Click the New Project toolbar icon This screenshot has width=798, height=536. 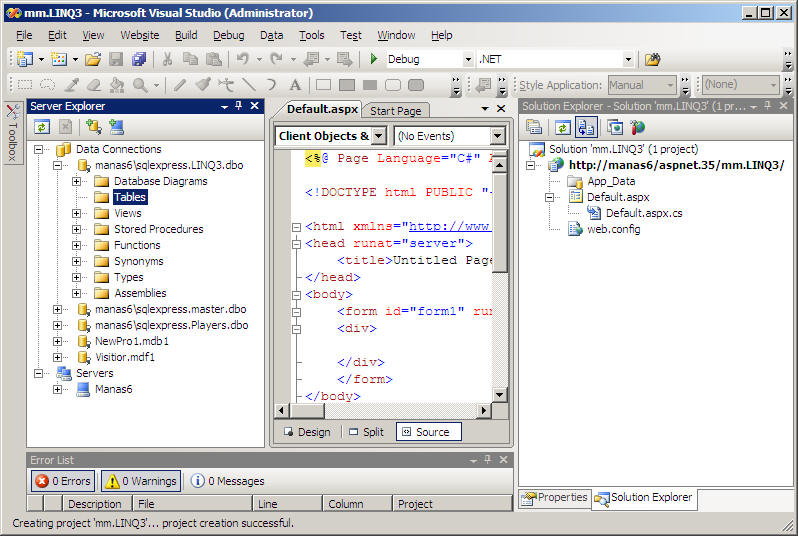[x=24, y=59]
